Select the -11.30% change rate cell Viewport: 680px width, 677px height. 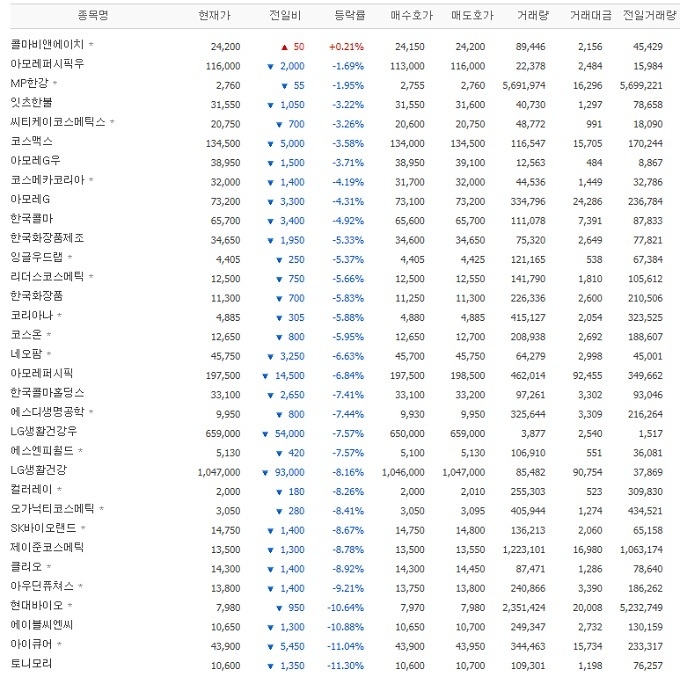(x=346, y=665)
